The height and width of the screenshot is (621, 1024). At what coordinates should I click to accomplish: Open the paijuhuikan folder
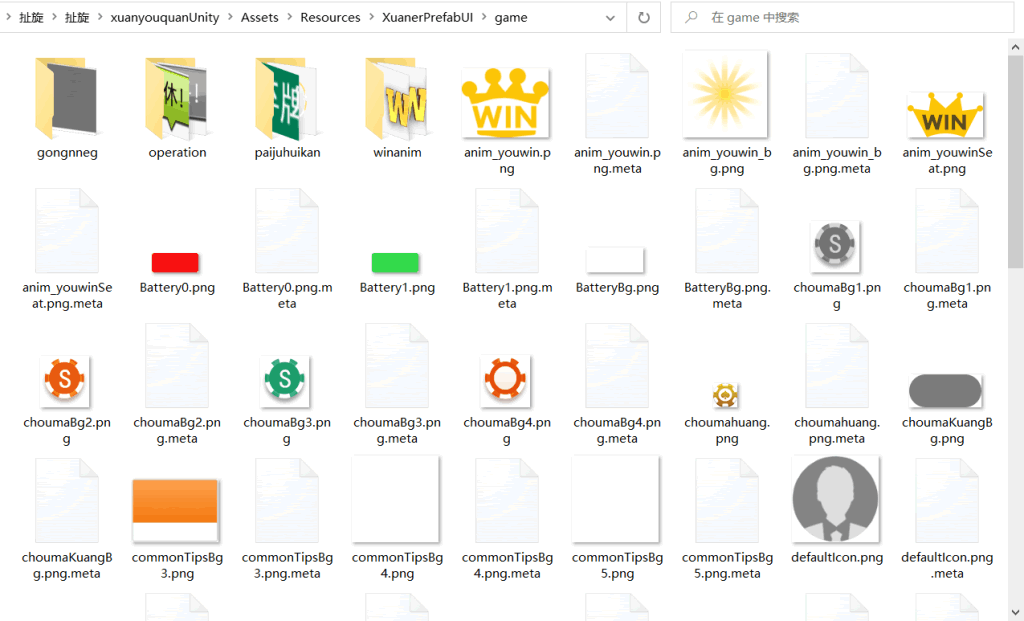tap(287, 100)
